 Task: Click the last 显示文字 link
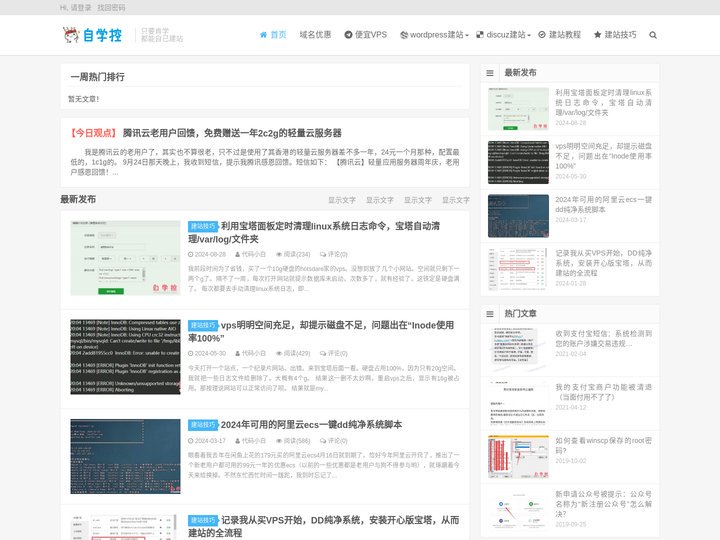pos(456,200)
